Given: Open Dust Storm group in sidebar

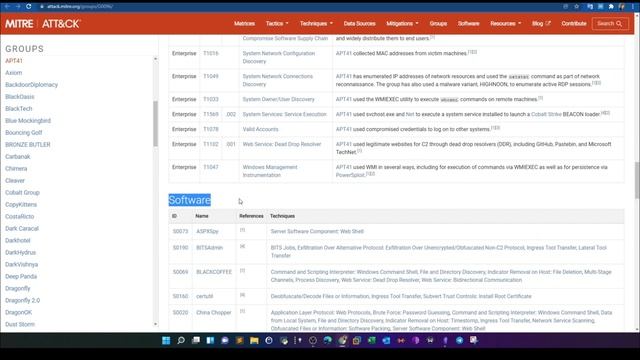Looking at the screenshot, I should (x=20, y=324).
